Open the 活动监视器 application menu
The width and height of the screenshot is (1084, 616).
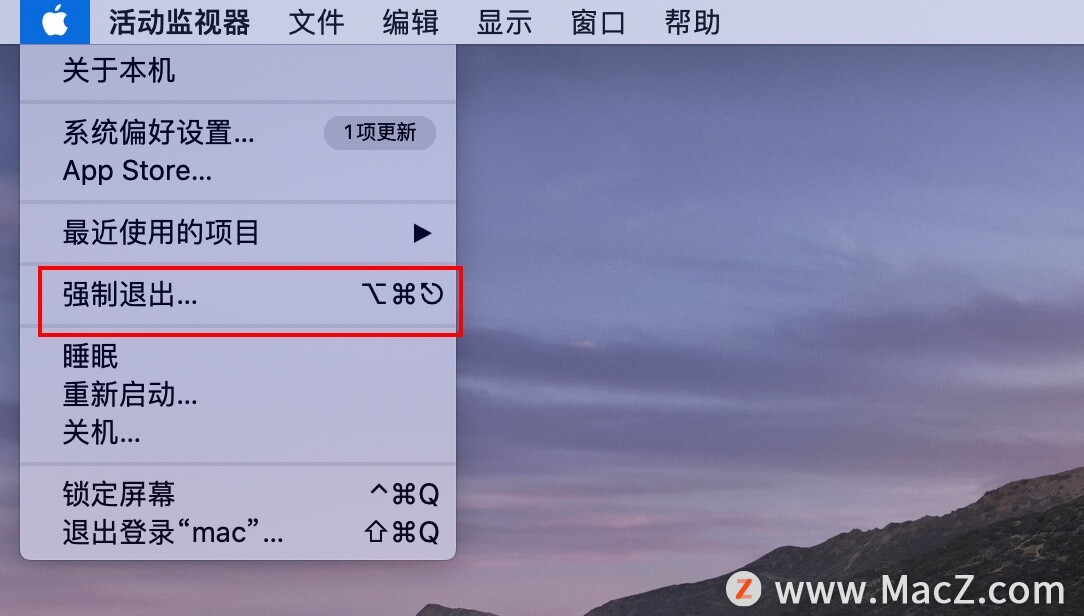(179, 22)
